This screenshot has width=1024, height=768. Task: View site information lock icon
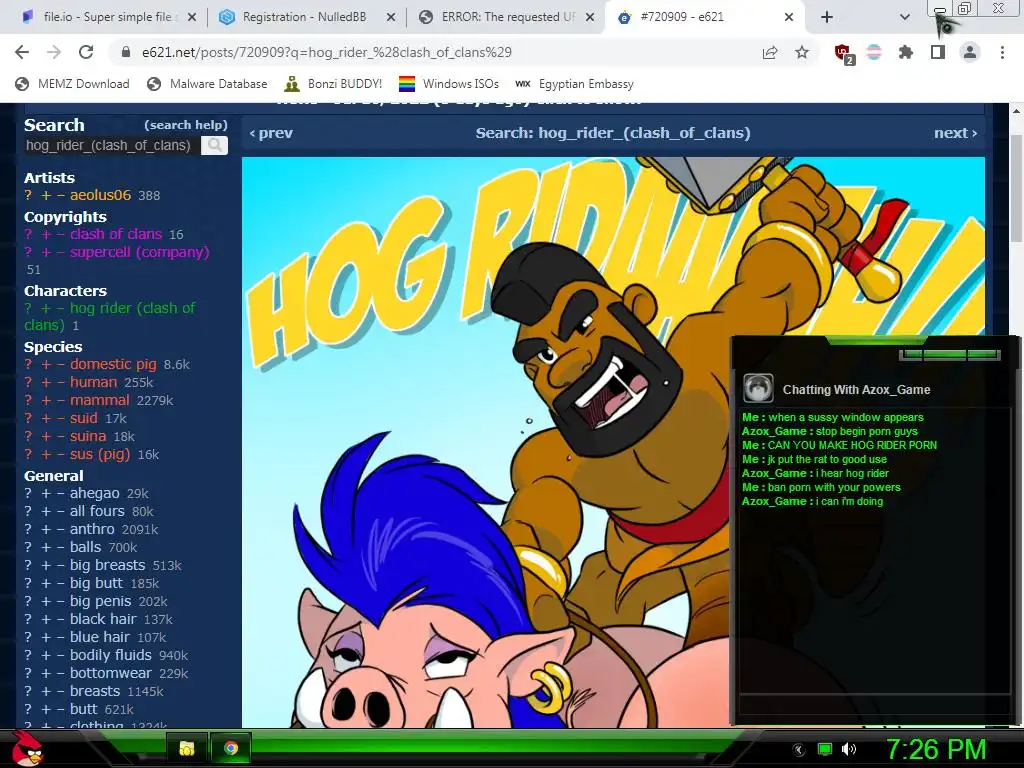click(126, 52)
